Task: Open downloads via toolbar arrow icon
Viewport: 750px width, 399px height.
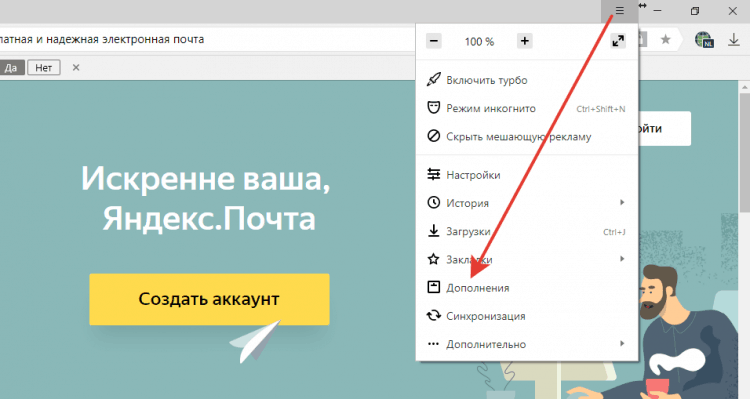Action: [x=734, y=39]
